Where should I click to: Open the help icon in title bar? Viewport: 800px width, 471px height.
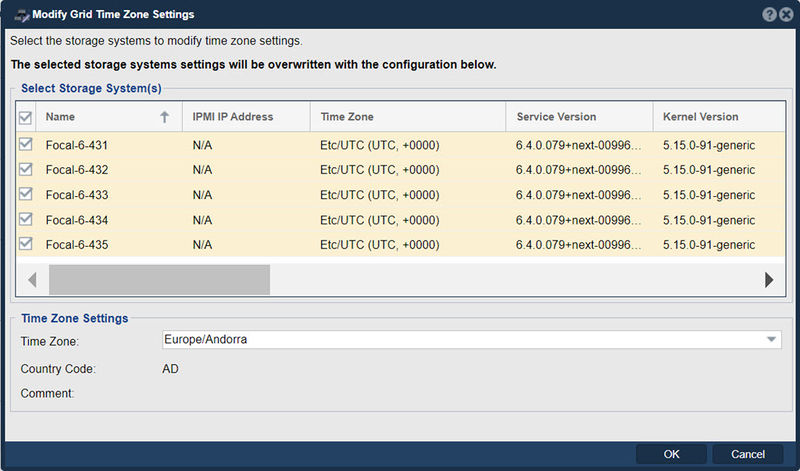coord(769,14)
